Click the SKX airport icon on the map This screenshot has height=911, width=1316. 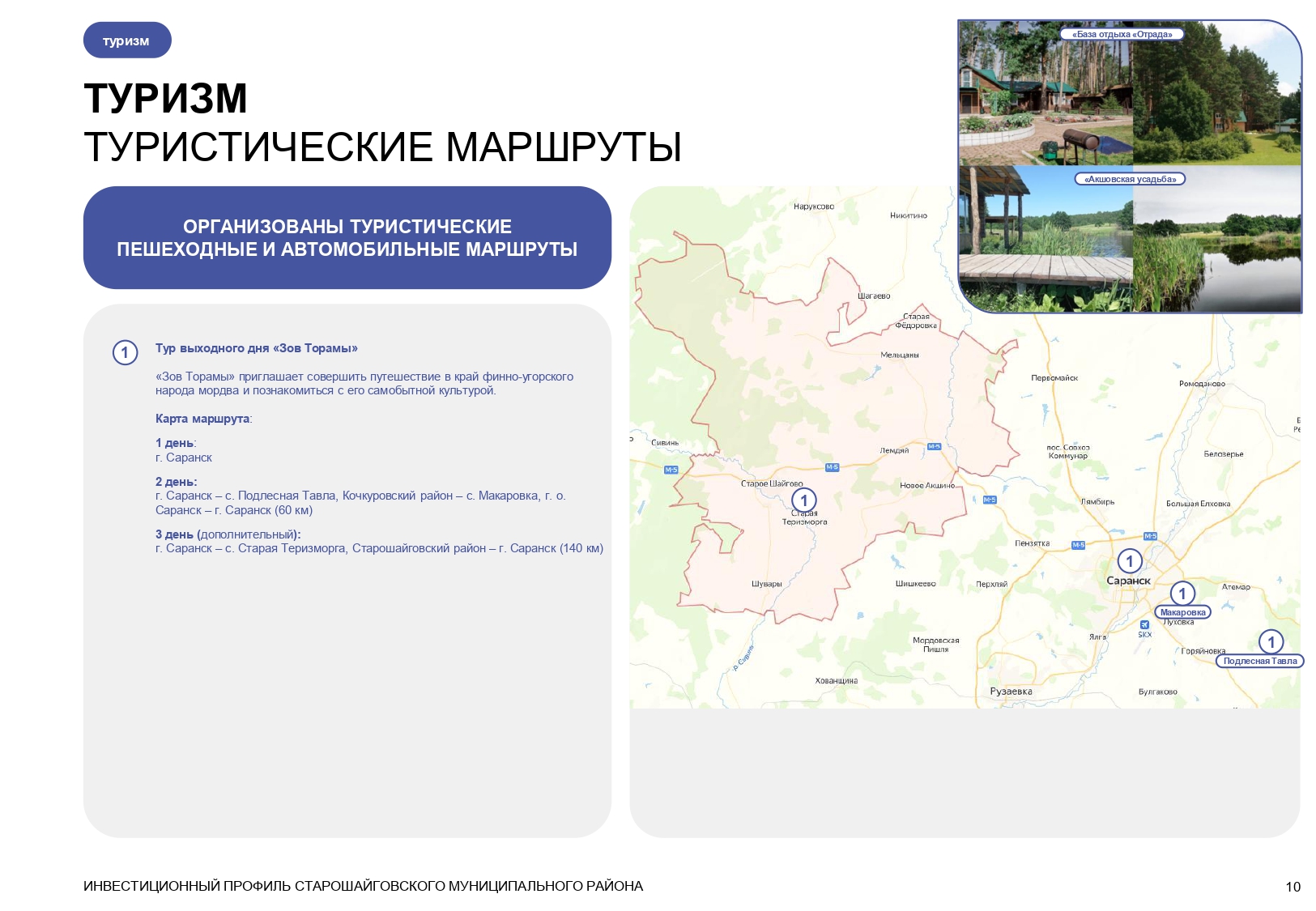1144,624
